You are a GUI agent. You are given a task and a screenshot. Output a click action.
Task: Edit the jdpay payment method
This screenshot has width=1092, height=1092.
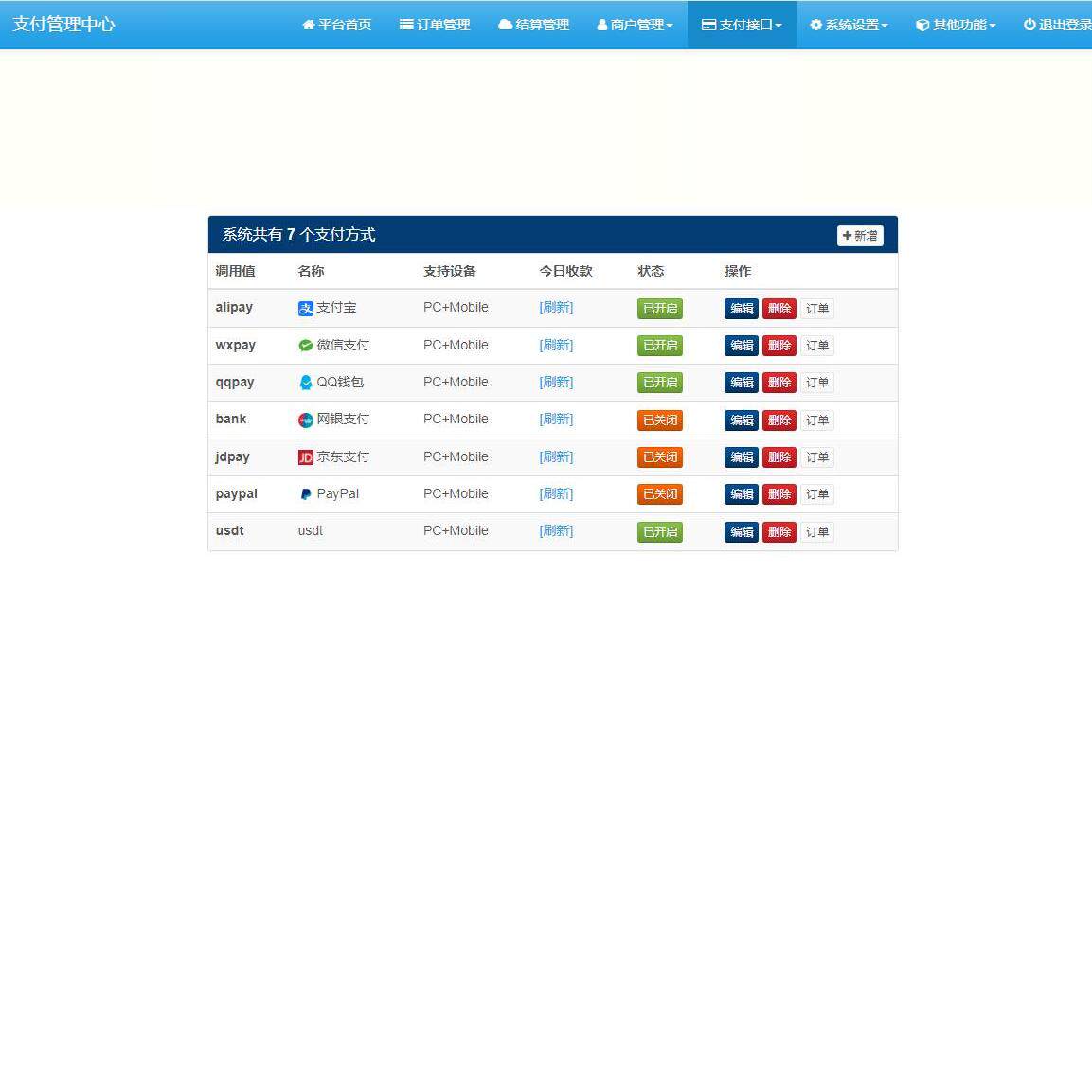741,456
